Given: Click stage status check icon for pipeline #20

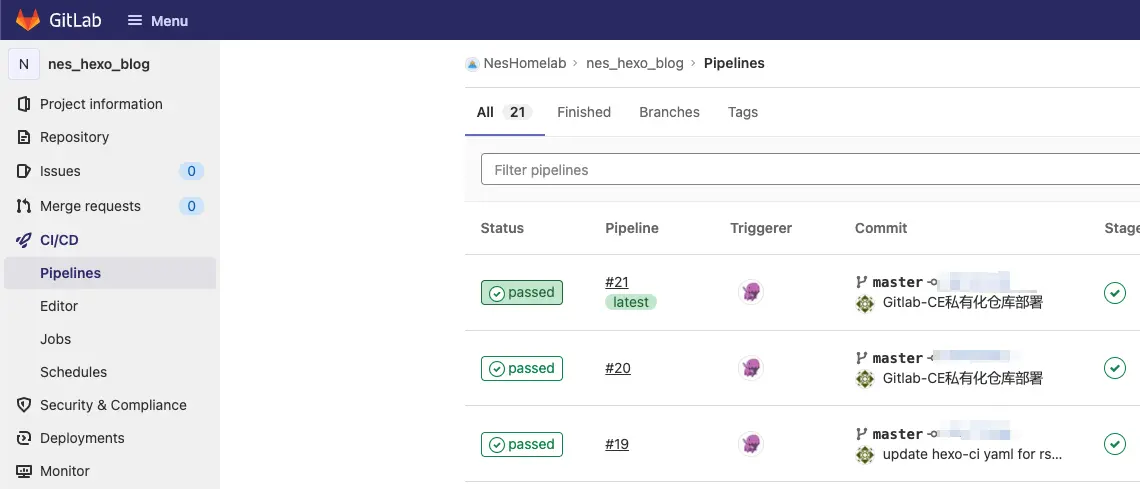Looking at the screenshot, I should (x=1115, y=368).
